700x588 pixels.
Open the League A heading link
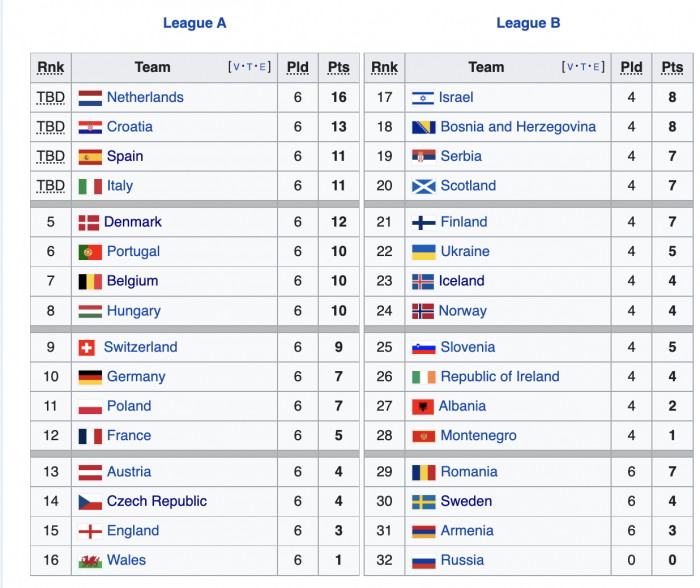(x=195, y=23)
